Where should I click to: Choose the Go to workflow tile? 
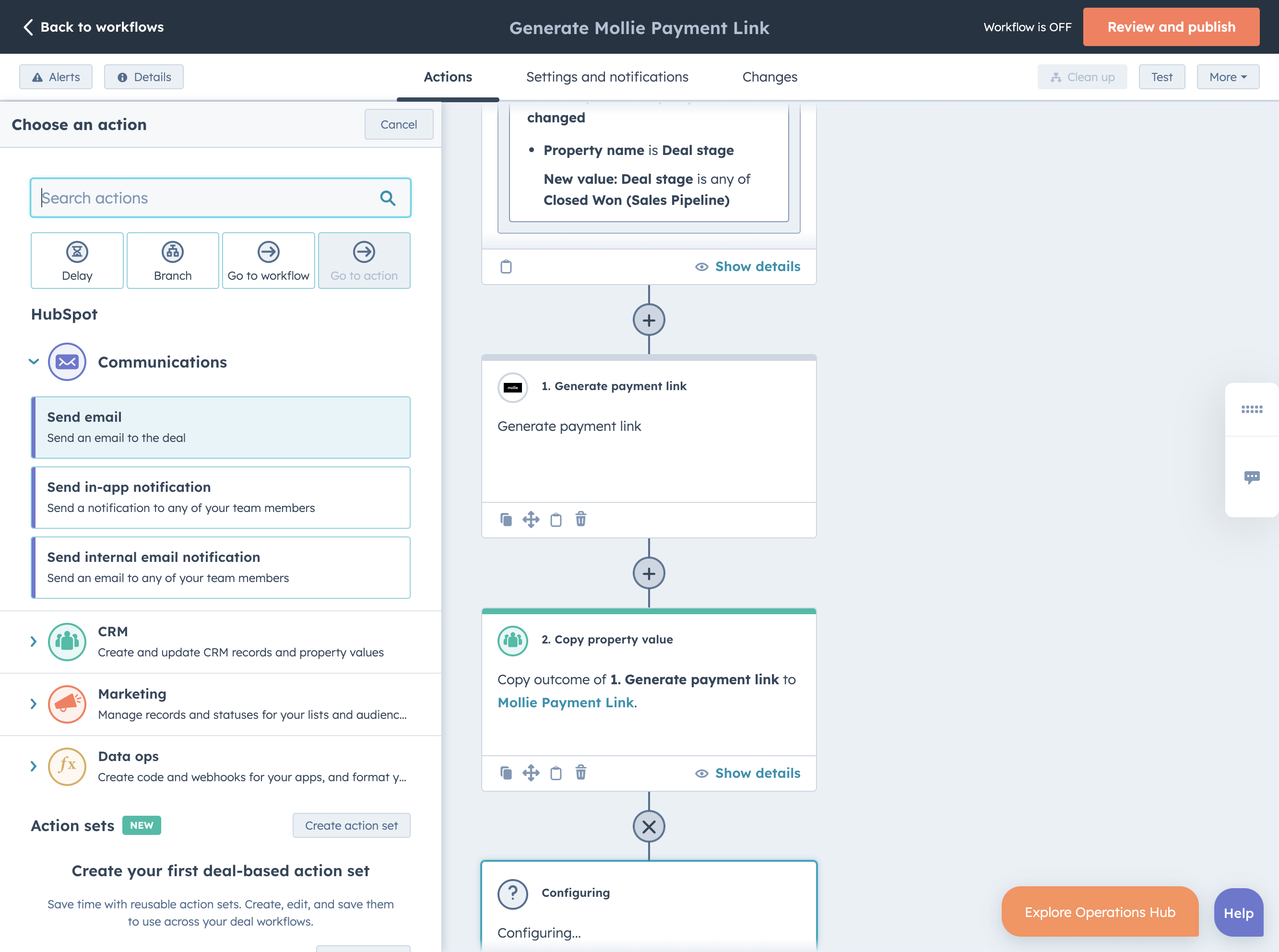click(x=269, y=261)
